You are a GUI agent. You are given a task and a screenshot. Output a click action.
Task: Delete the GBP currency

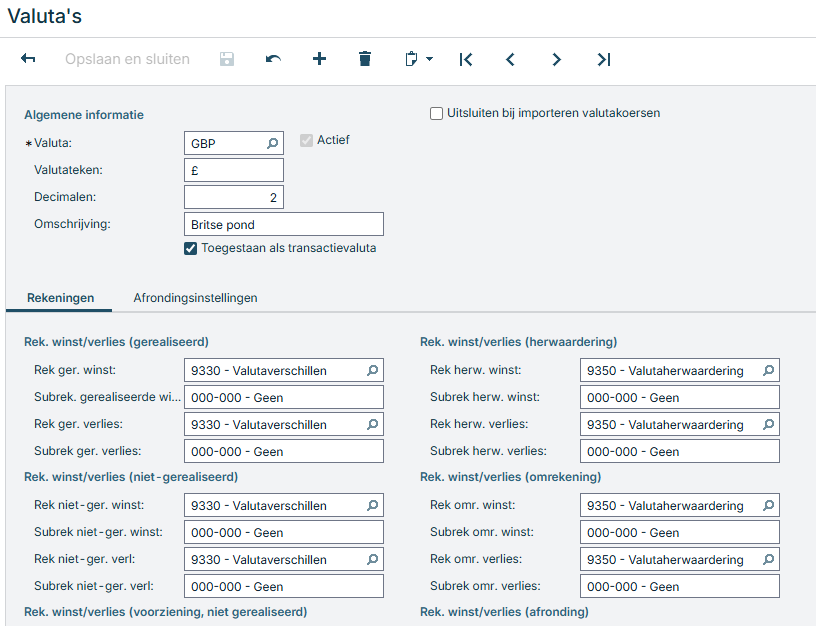coord(364,59)
